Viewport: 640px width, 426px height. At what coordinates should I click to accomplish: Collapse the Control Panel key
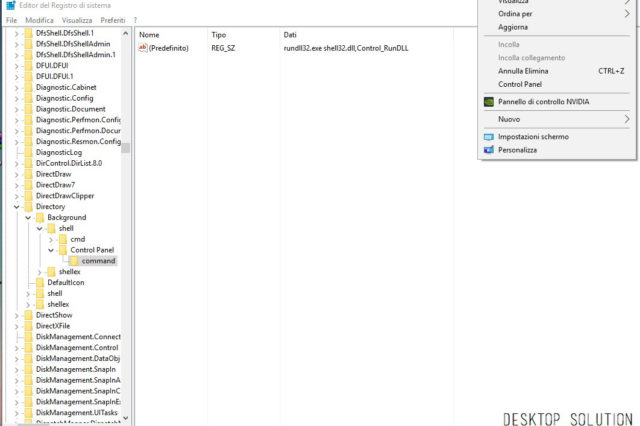point(51,250)
